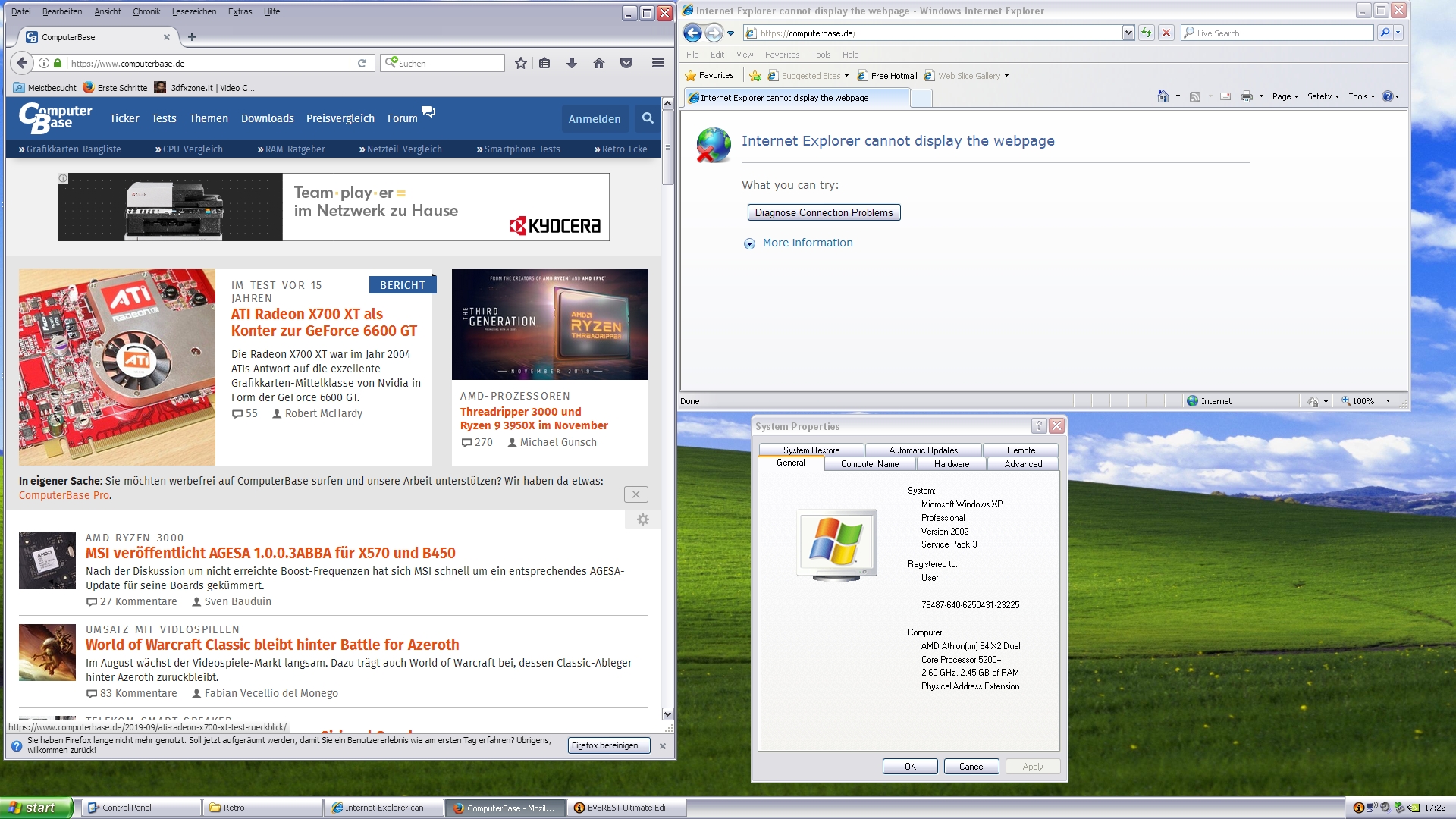1456x819 pixels.
Task: Open Firefox Pocket icon
Action: (626, 64)
